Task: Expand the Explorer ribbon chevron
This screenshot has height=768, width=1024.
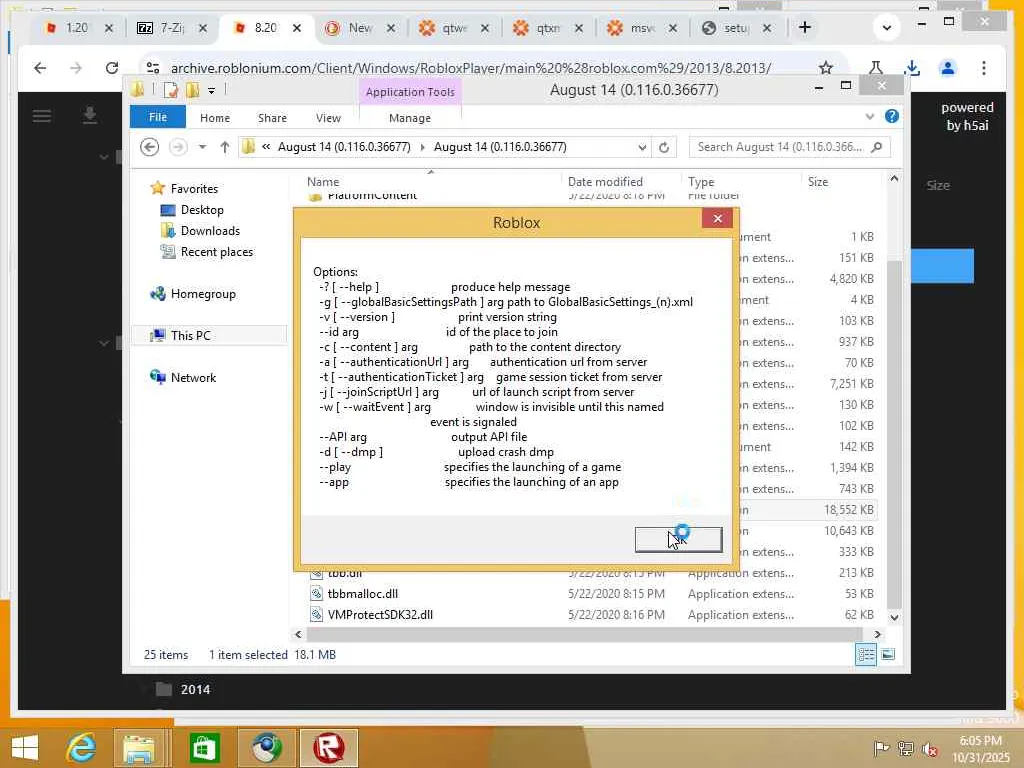Action: pos(869,116)
